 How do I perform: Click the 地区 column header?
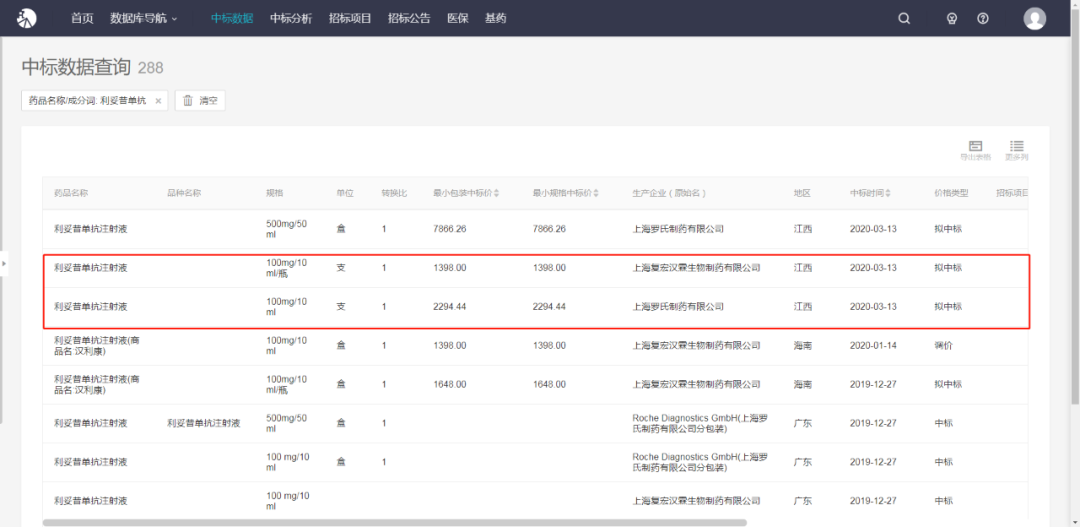click(802, 193)
